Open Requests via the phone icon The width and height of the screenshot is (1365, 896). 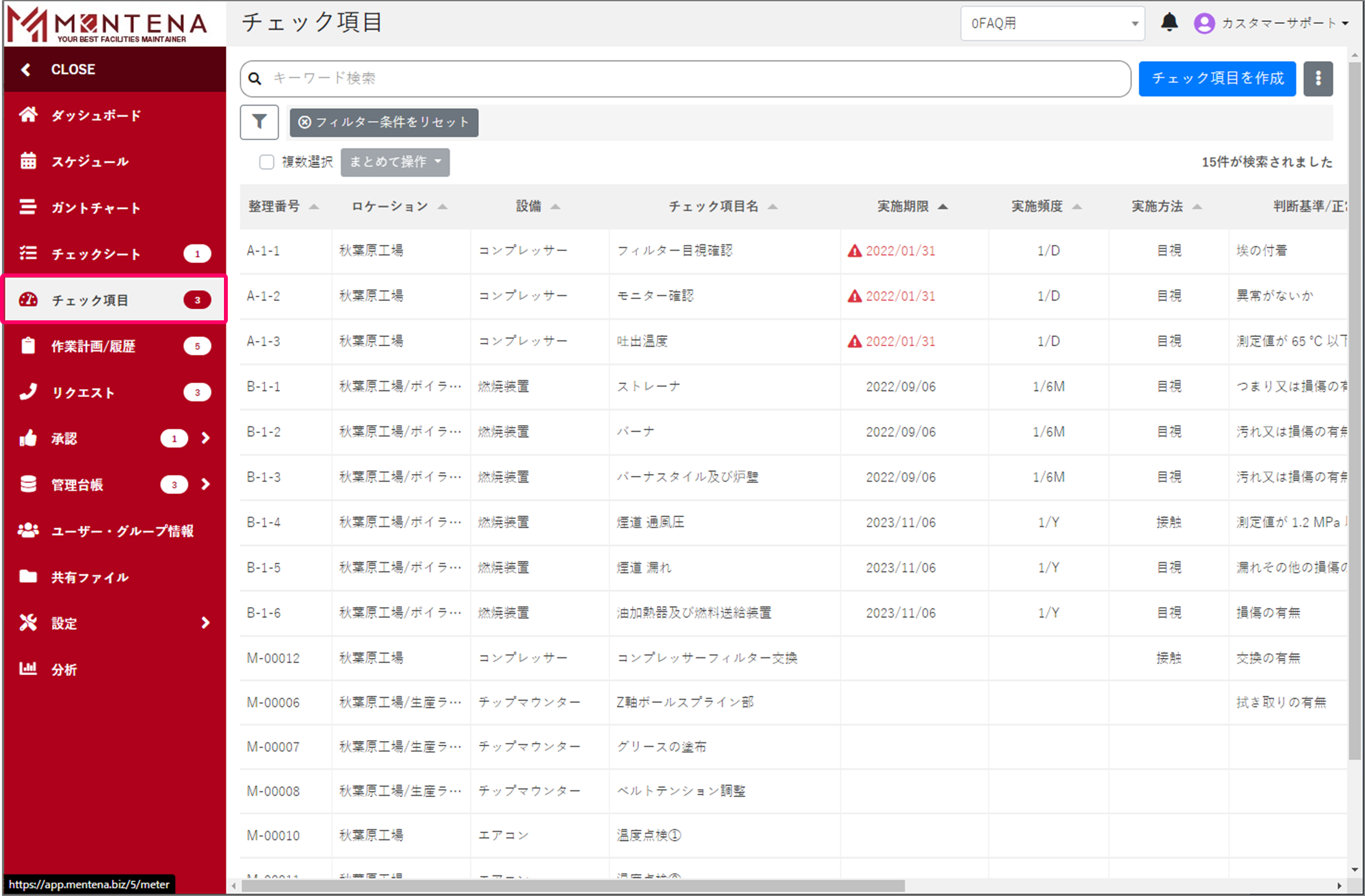tap(28, 392)
